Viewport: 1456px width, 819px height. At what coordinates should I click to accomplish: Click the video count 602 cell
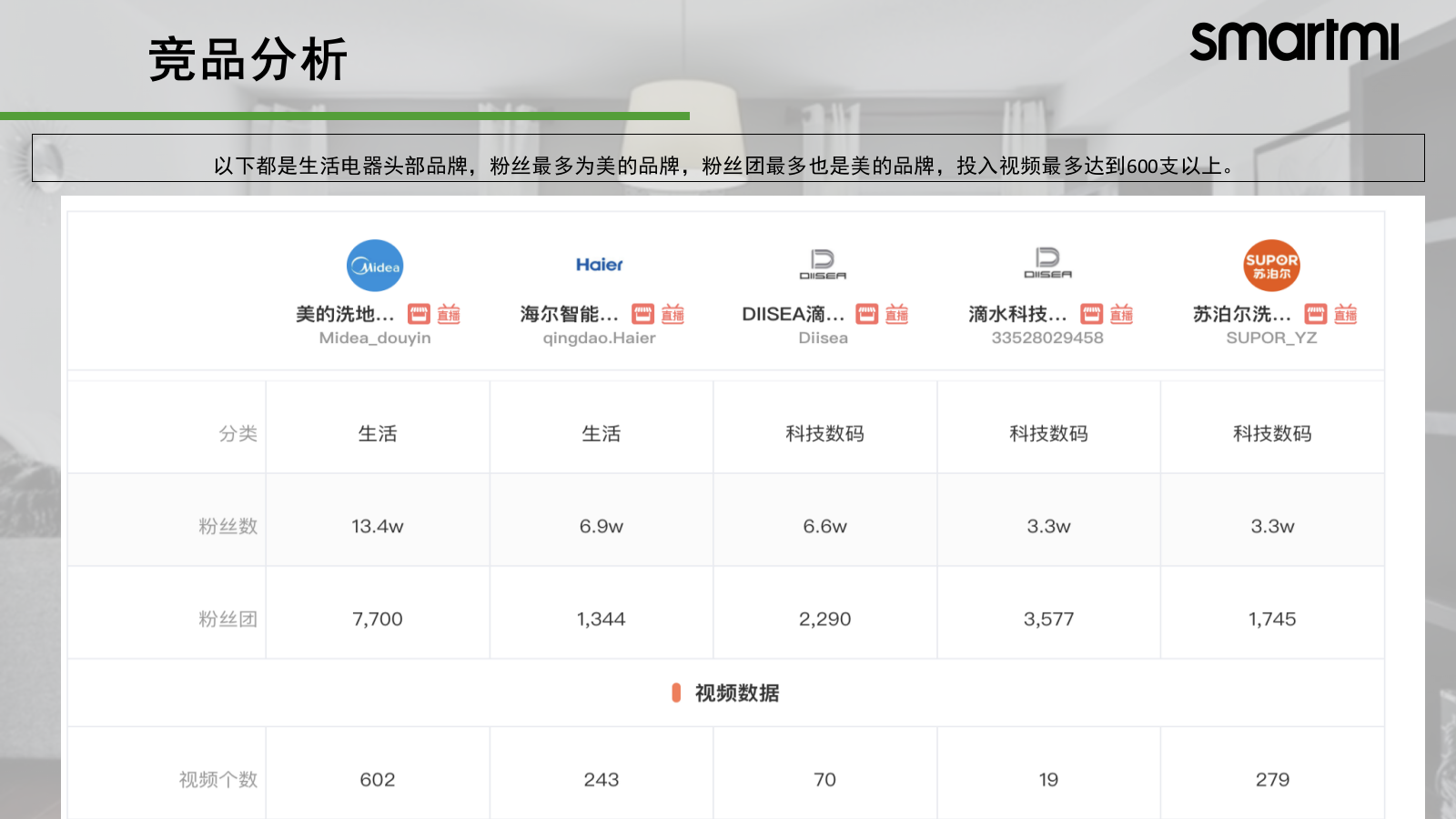(x=377, y=779)
